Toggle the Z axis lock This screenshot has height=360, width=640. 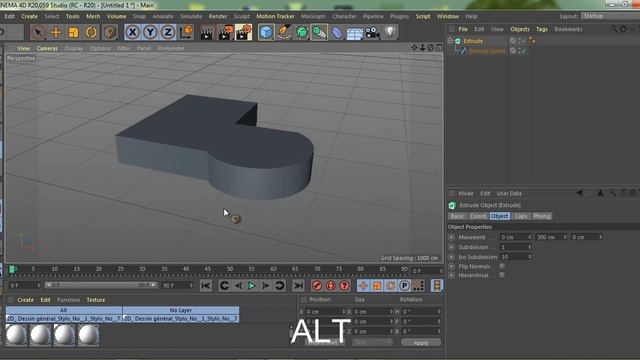pyautogui.click(x=168, y=32)
